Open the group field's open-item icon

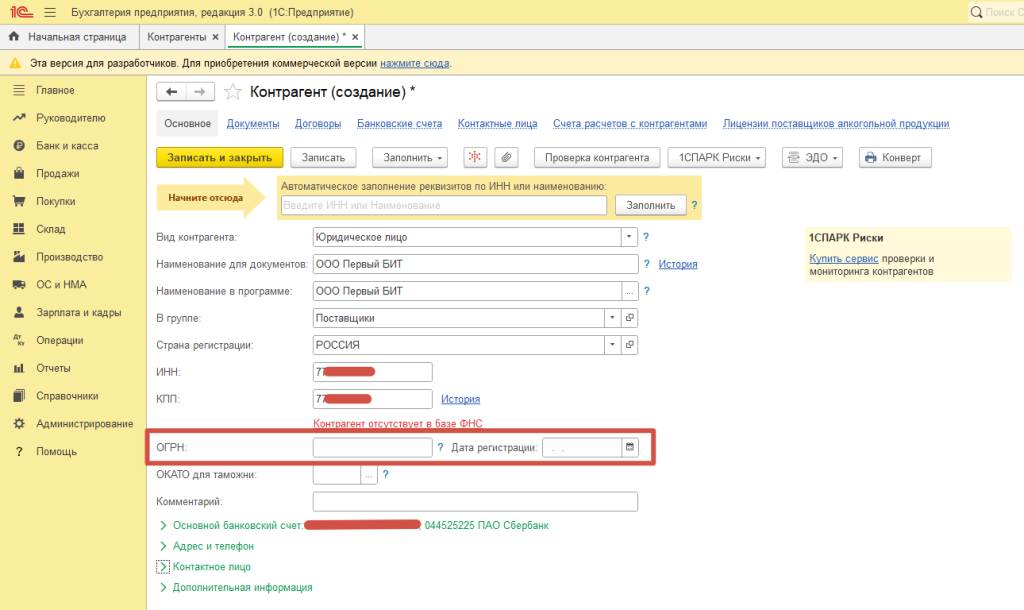click(x=630, y=318)
